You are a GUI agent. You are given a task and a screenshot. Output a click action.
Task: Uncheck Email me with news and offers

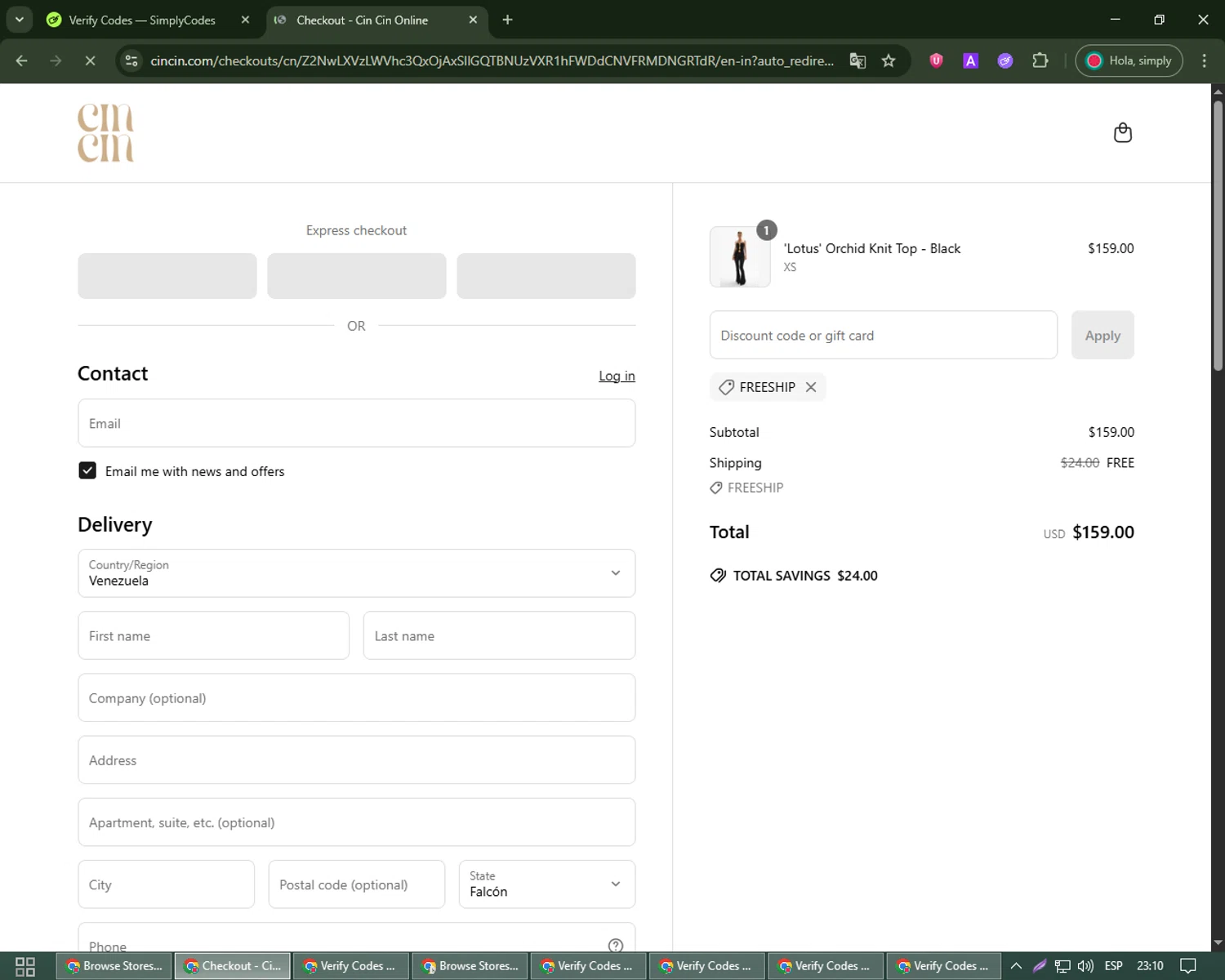click(87, 470)
